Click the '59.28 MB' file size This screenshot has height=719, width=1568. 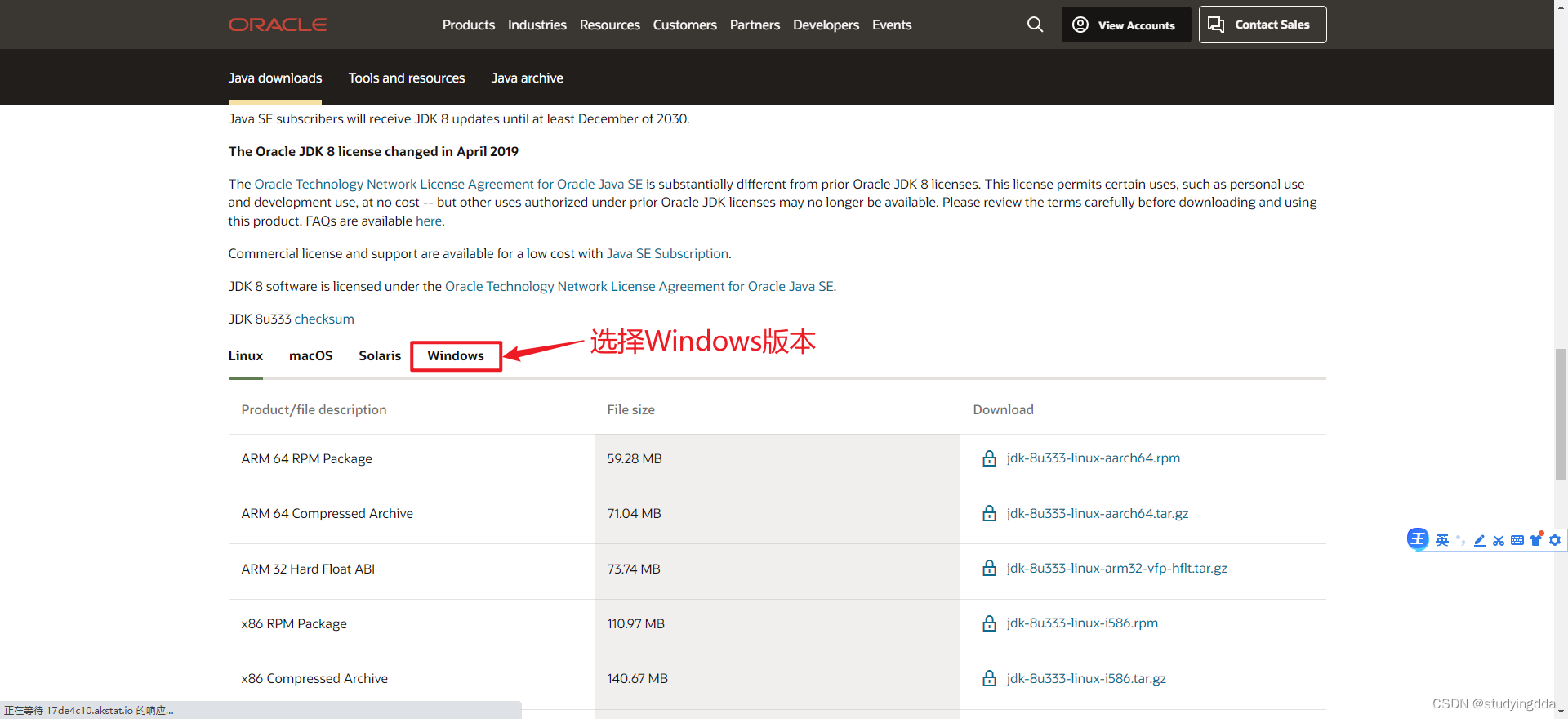[x=635, y=459]
